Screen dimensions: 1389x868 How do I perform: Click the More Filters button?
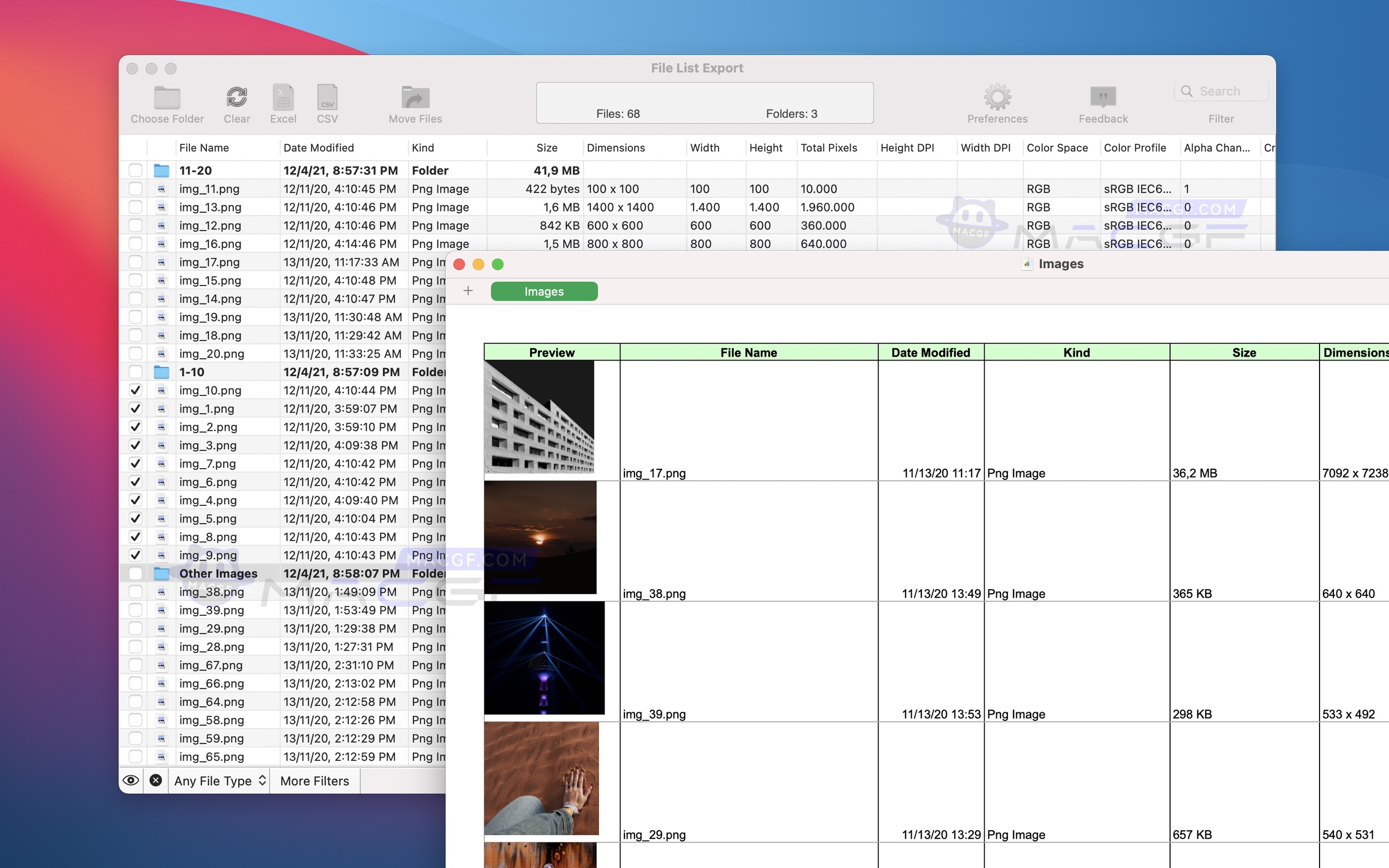pyautogui.click(x=314, y=781)
